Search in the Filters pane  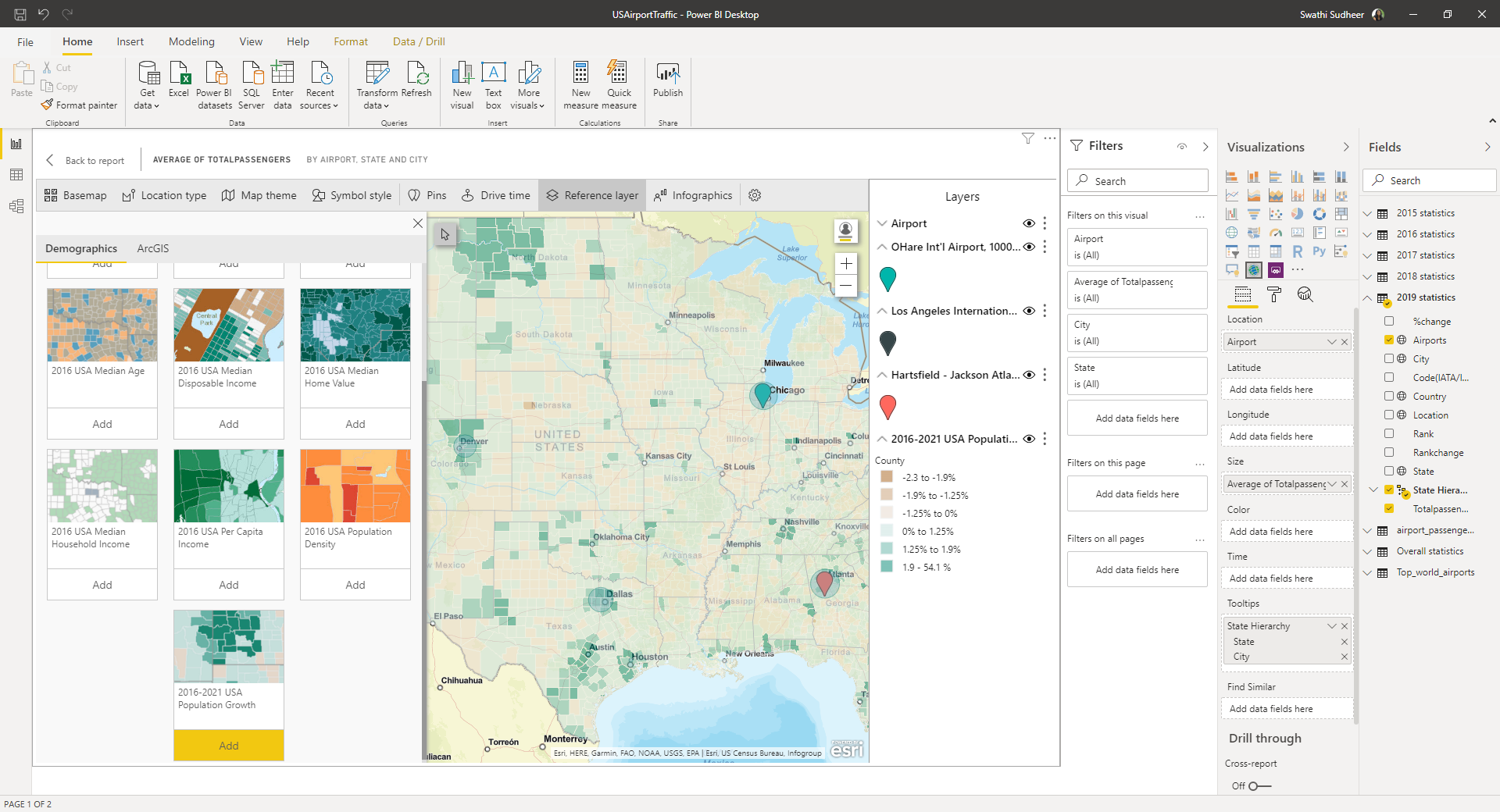tap(1137, 180)
